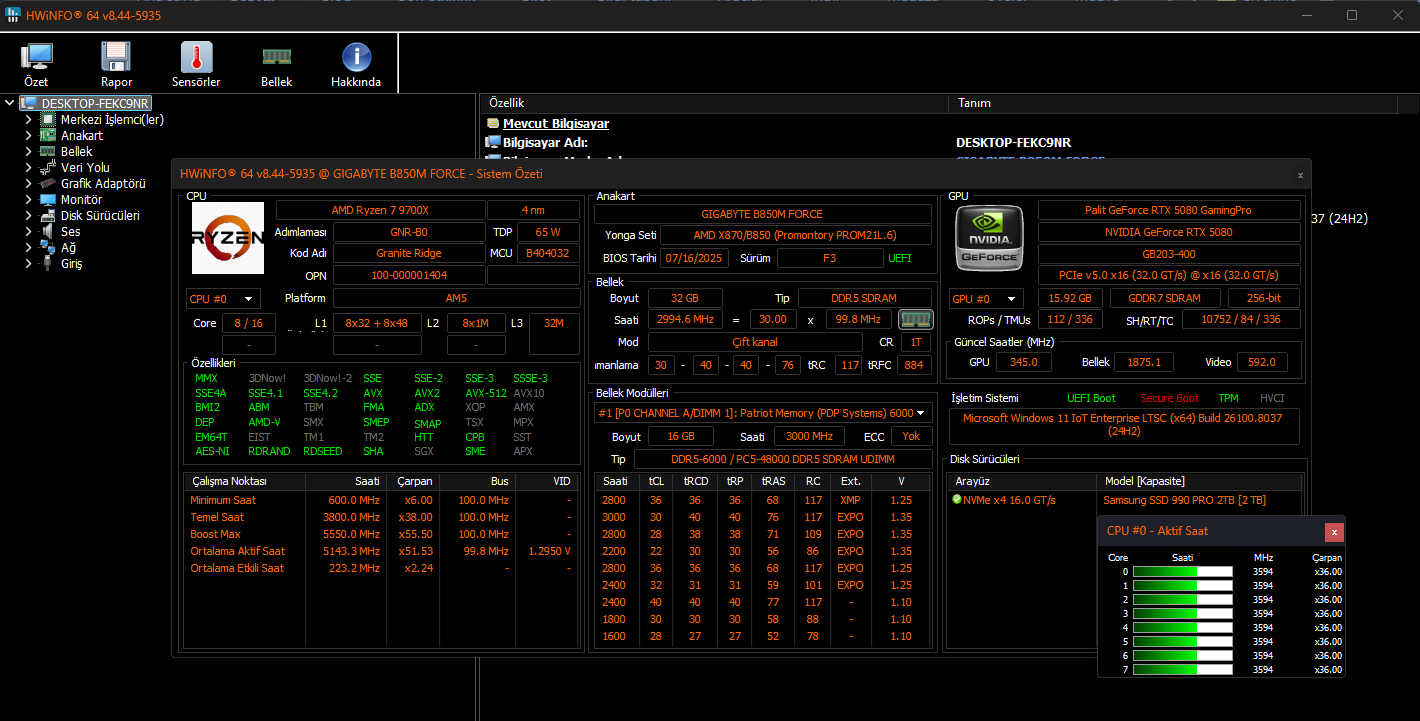Select the Monitör tree icon
Viewport: 1420px width, 721px height.
coord(48,199)
